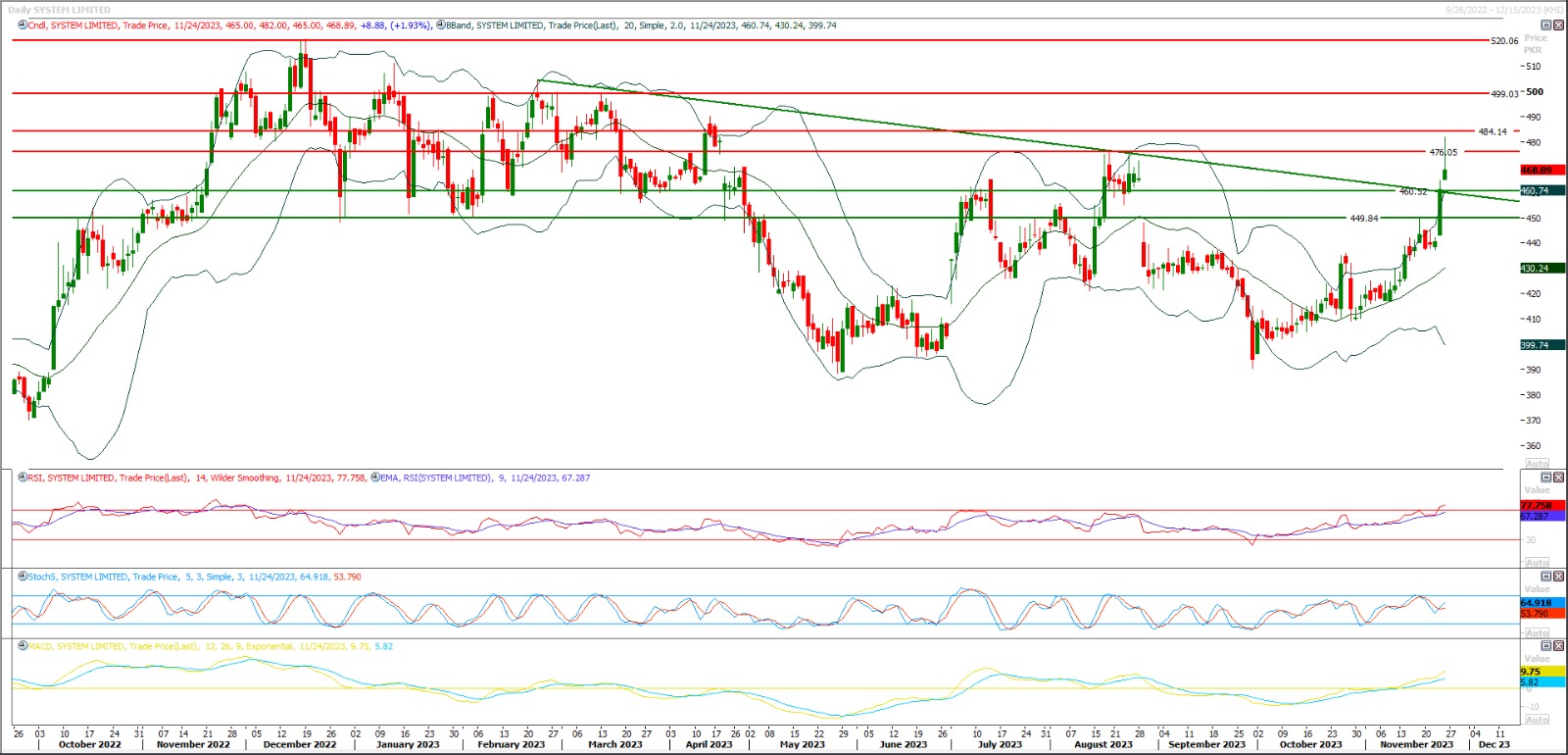Click the clock icon beside MACD label
The width and height of the screenshot is (1568, 755).
point(23,646)
